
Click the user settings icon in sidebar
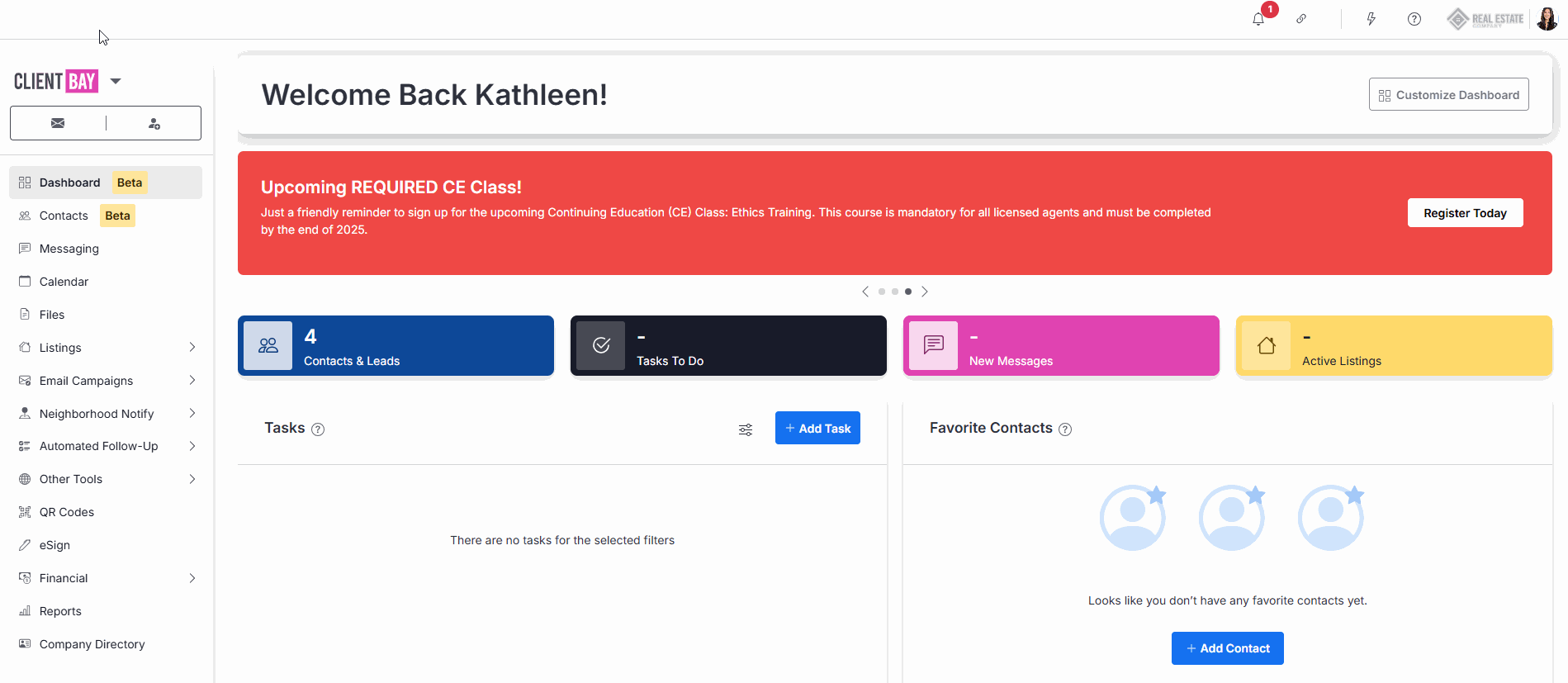(x=154, y=123)
